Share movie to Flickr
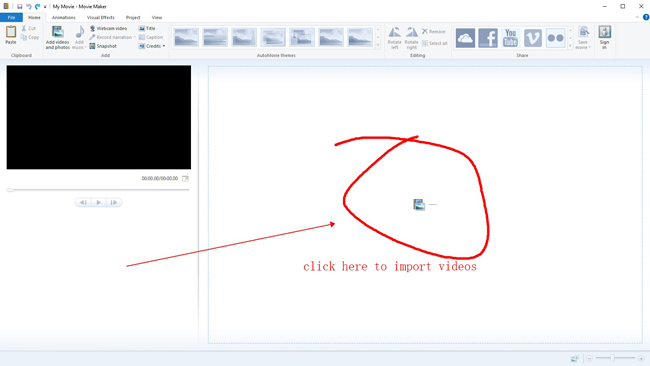 555,38
